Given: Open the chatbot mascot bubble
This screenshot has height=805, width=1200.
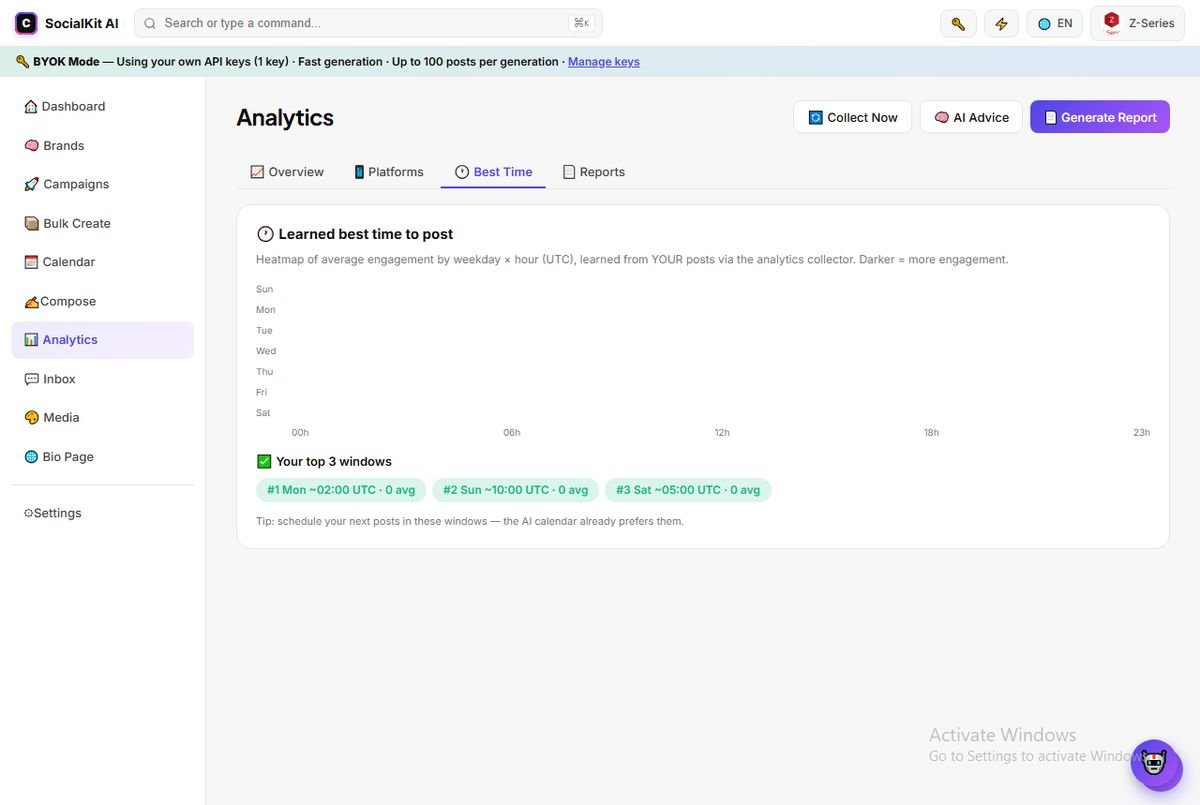Looking at the screenshot, I should [x=1156, y=765].
